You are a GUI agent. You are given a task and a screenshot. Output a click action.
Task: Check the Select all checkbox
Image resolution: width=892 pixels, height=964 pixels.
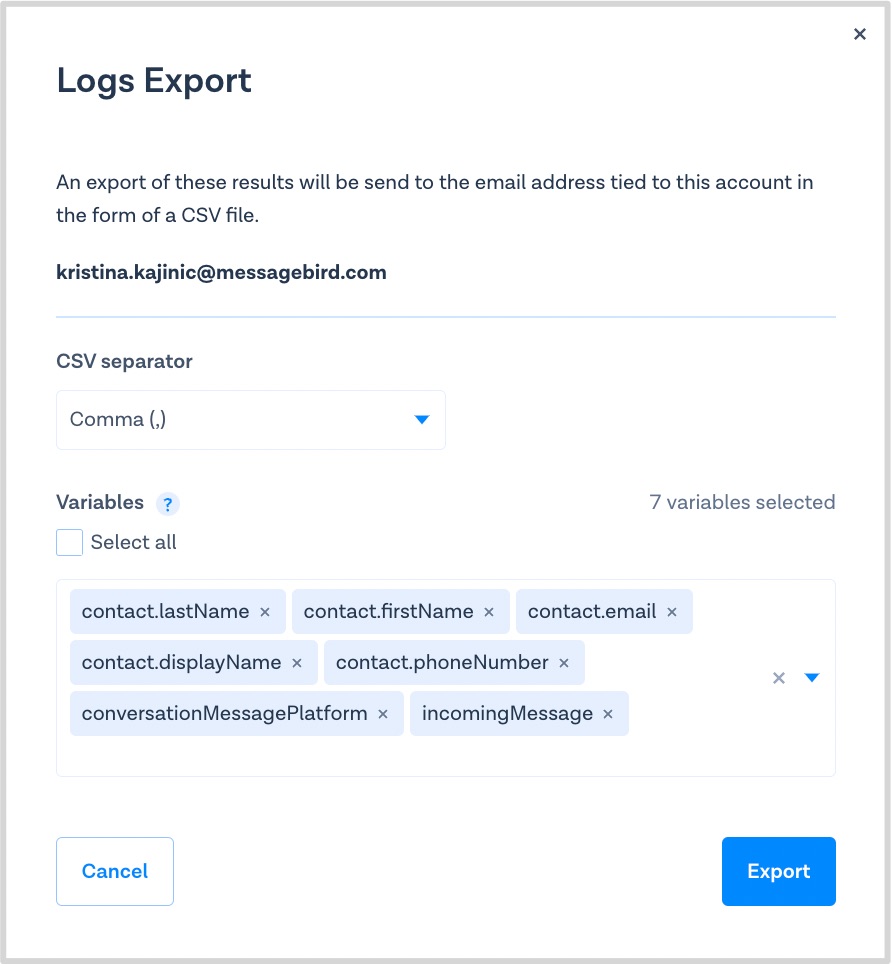pos(70,543)
